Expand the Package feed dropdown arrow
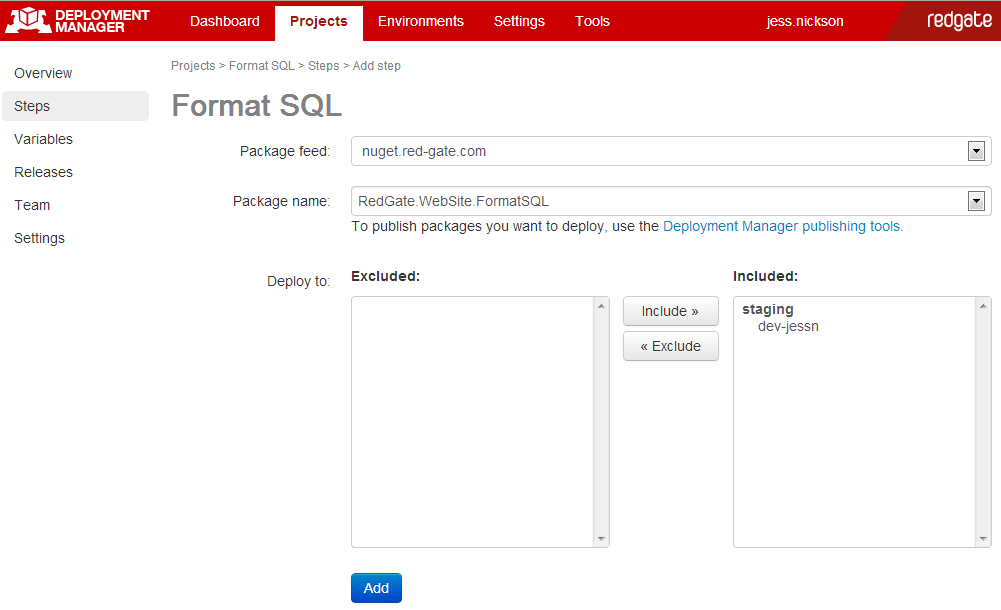The height and width of the screenshot is (610, 1001). (x=976, y=151)
